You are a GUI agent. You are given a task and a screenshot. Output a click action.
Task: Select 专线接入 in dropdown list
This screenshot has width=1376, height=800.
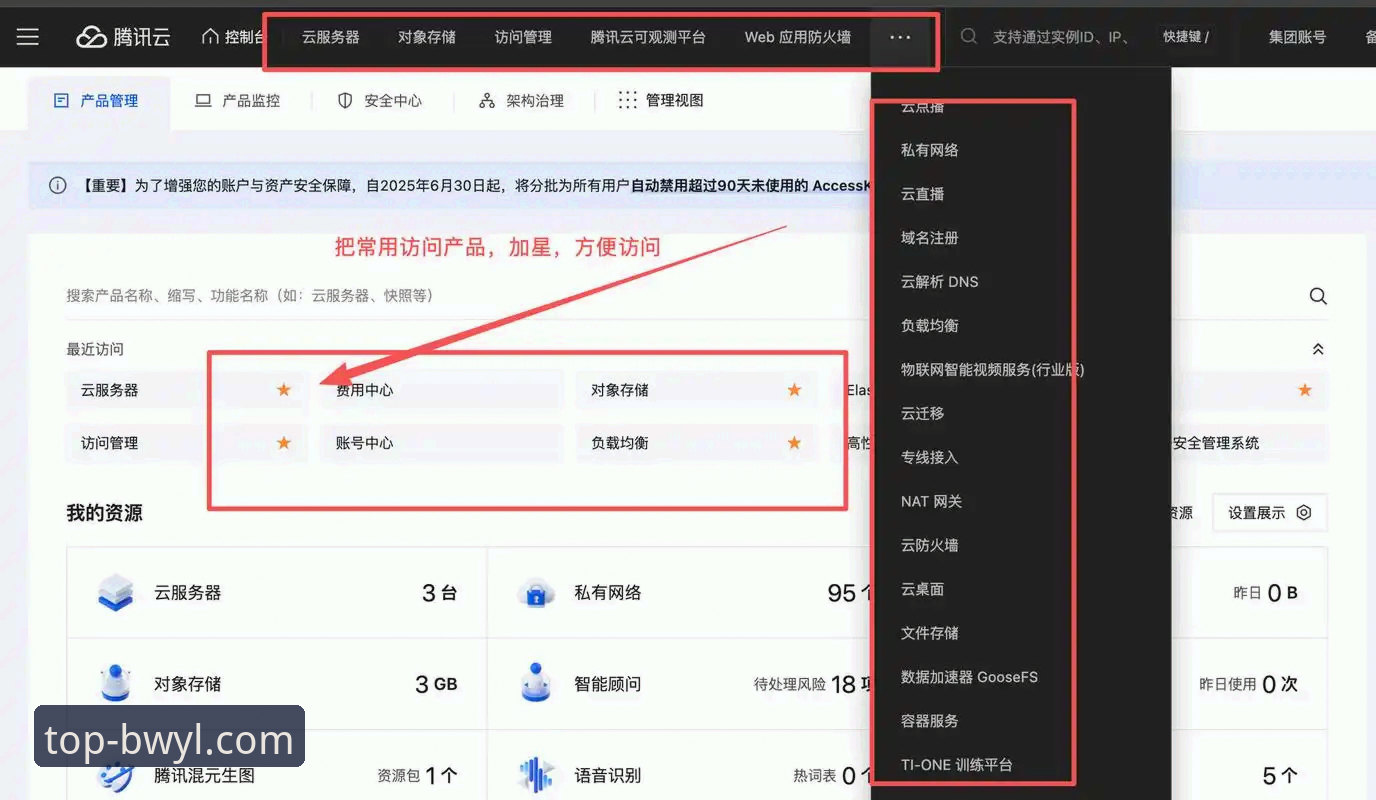pyautogui.click(x=930, y=458)
